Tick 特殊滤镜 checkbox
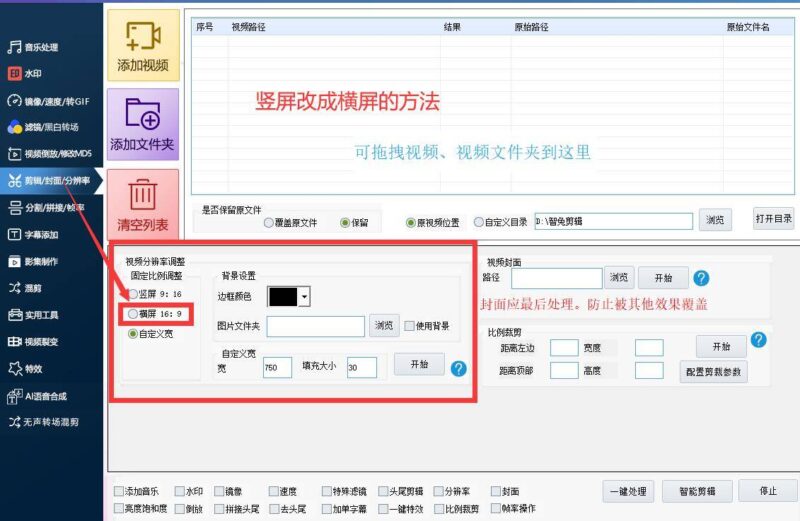The height and width of the screenshot is (521, 800). pos(344,491)
